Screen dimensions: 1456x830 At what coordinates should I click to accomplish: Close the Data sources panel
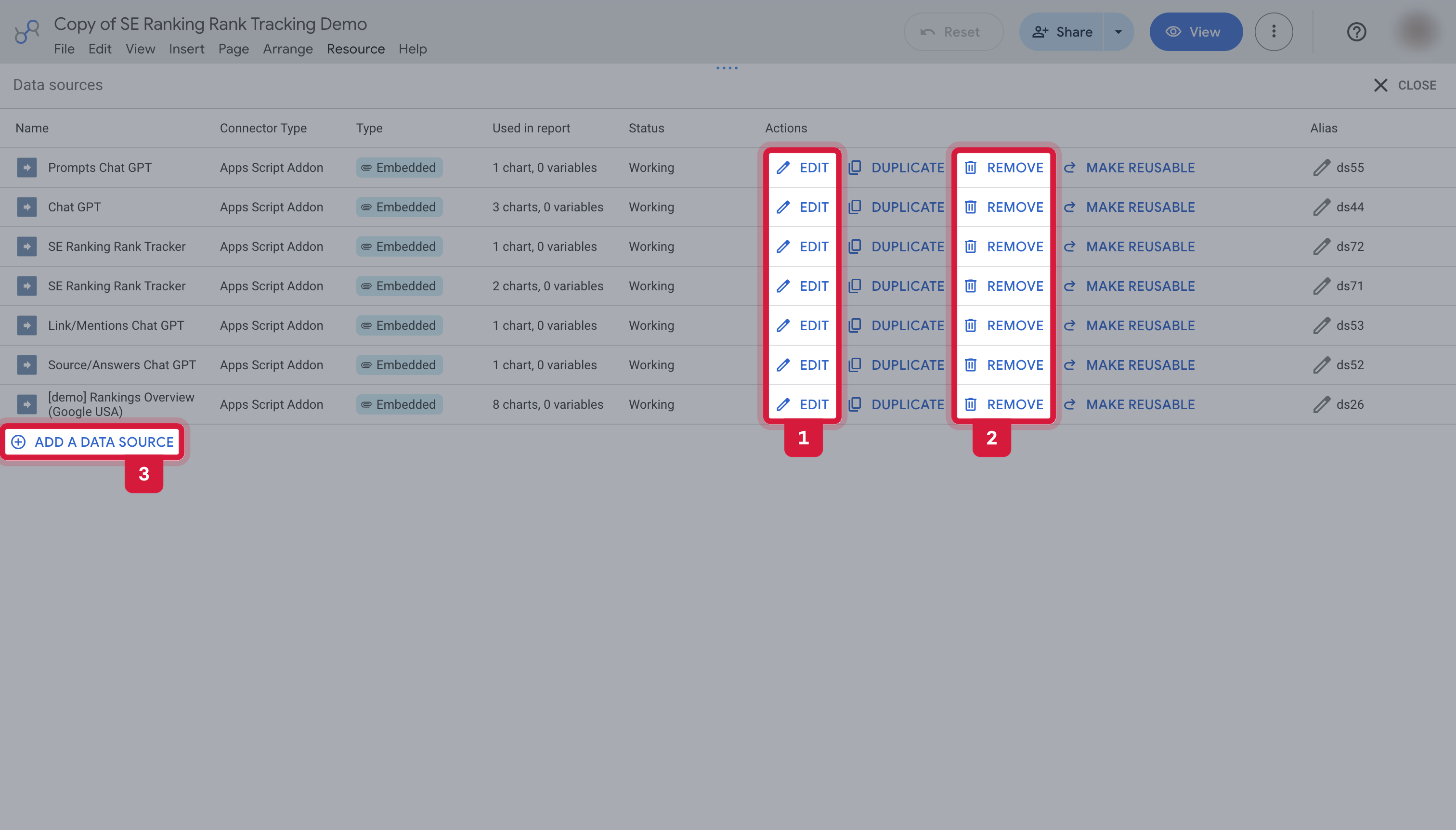(x=1405, y=85)
